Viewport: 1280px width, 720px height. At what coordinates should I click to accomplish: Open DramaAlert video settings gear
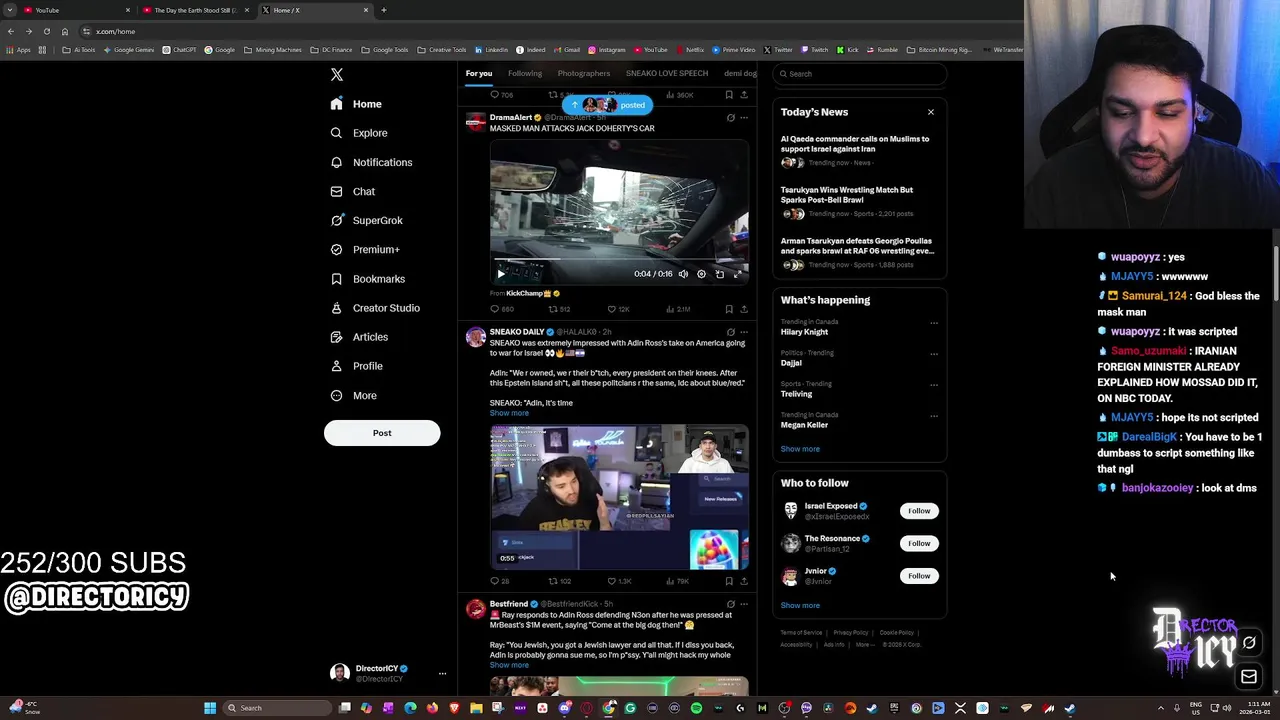(x=701, y=274)
